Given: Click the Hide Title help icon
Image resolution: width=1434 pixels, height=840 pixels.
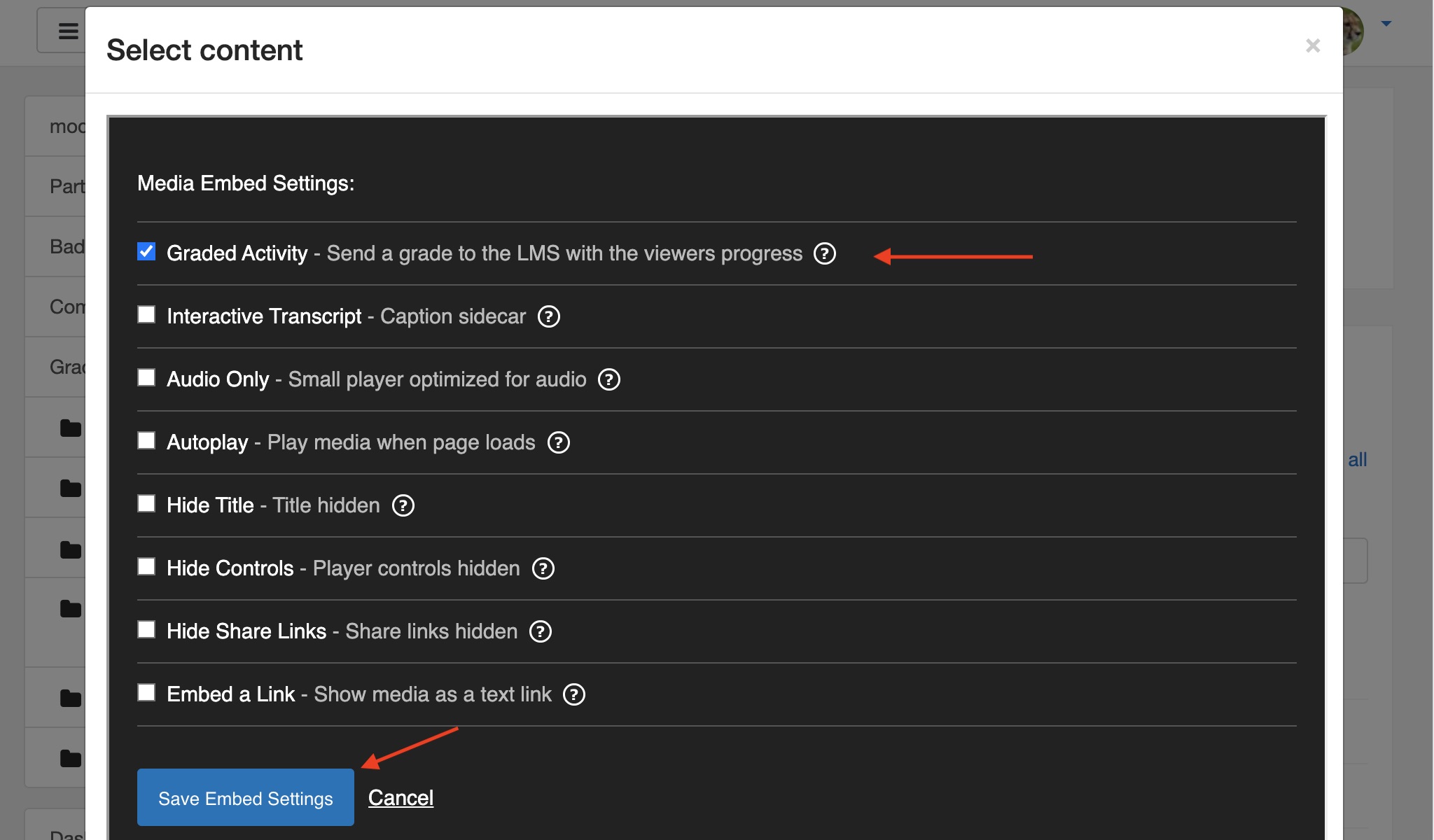Looking at the screenshot, I should coord(403,505).
